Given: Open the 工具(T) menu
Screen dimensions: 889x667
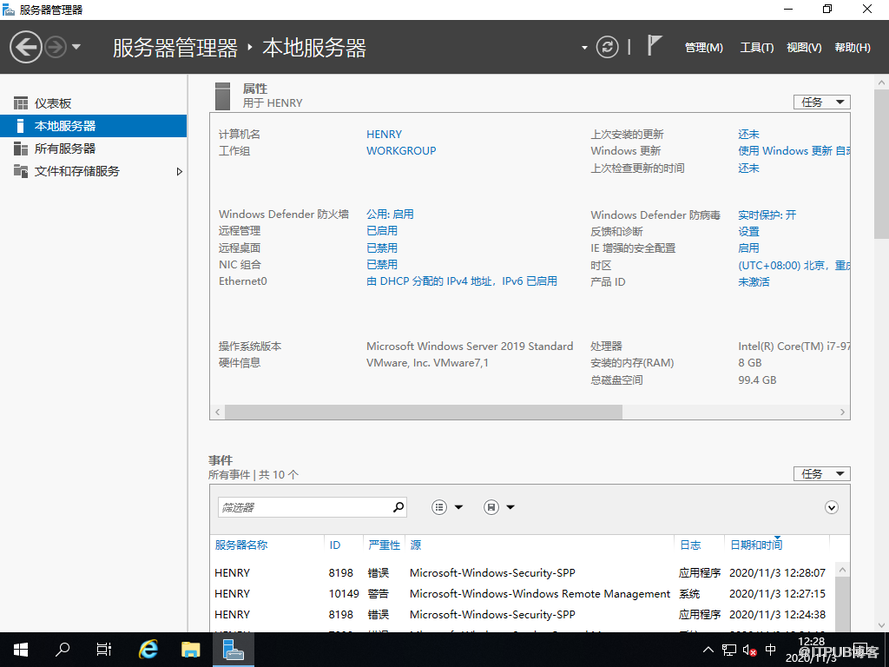Looking at the screenshot, I should click(x=756, y=47).
